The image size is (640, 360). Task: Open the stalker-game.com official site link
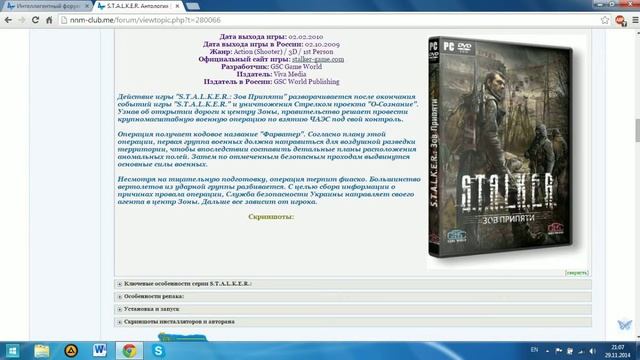(x=318, y=59)
